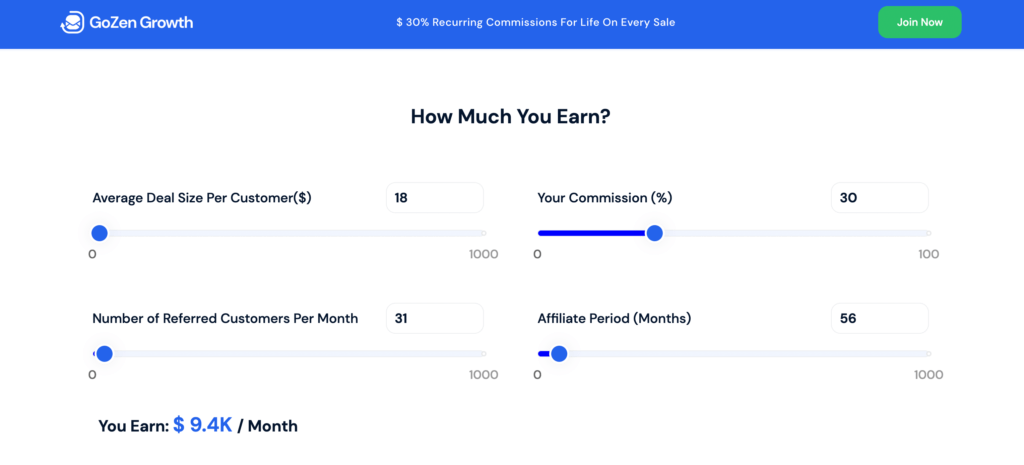Image resolution: width=1024 pixels, height=465 pixels.
Task: Click the Average Deal Size Per Customer label
Action: [x=202, y=198]
